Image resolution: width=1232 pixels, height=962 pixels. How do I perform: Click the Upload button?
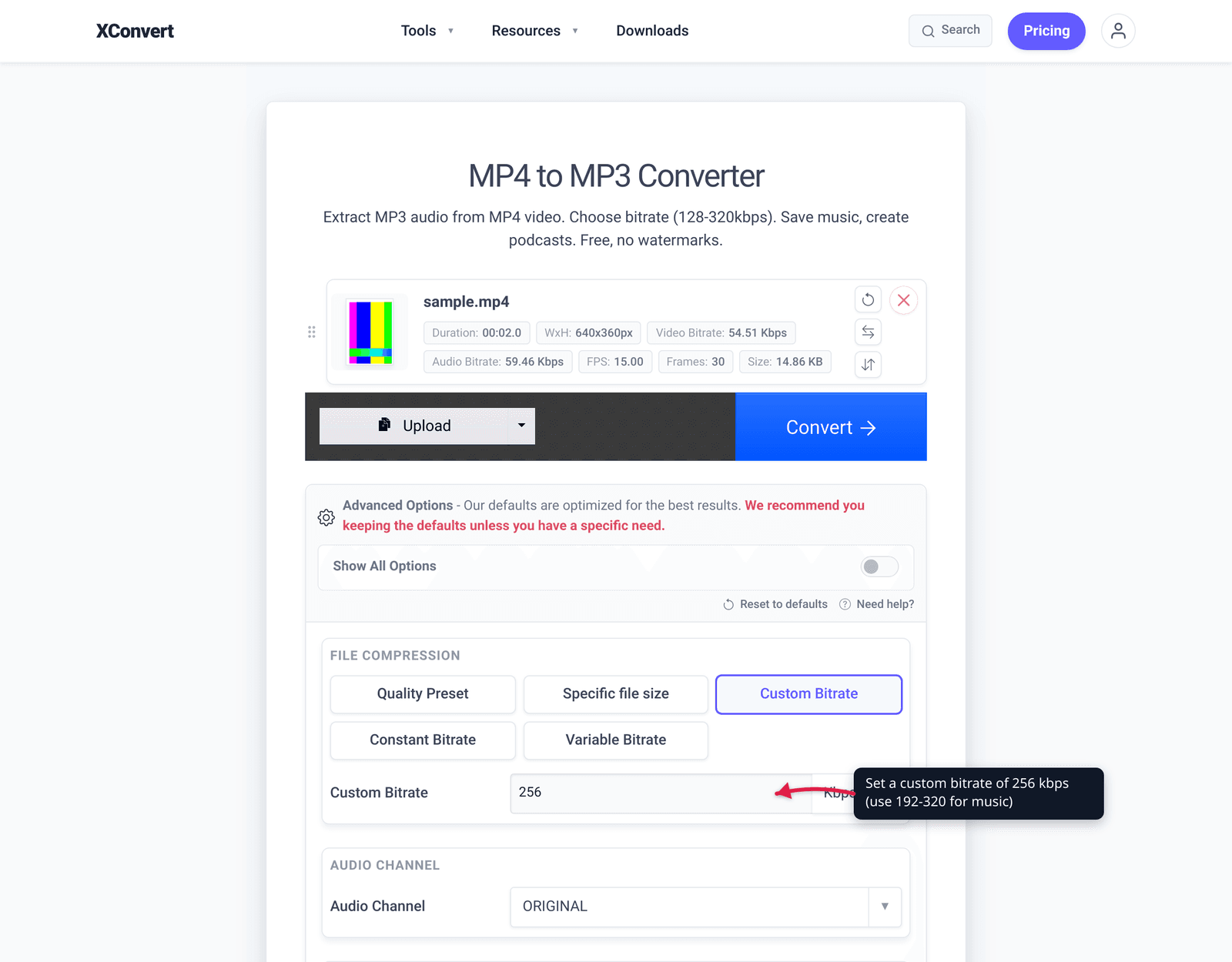(x=414, y=426)
